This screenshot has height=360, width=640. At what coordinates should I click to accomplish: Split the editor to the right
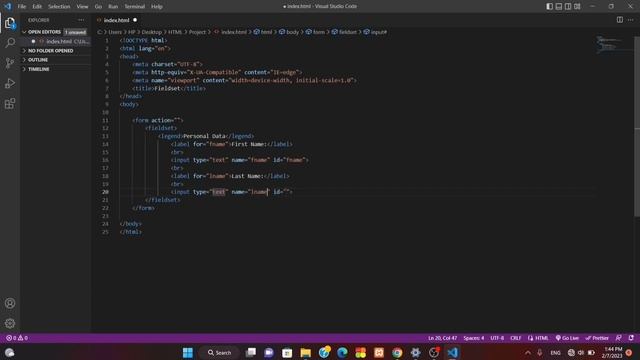tap(620, 20)
